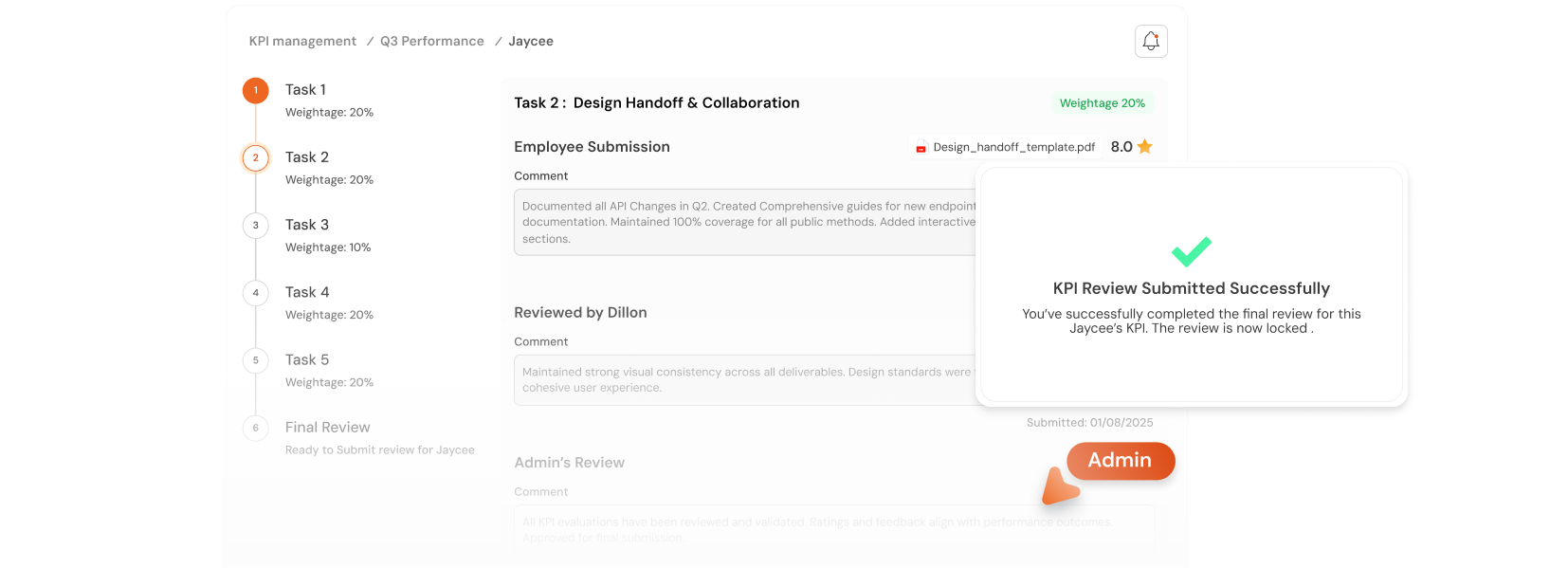This screenshot has width=1568, height=568.
Task: Click the Reviewed by Dillon comment field
Action: pyautogui.click(x=744, y=380)
